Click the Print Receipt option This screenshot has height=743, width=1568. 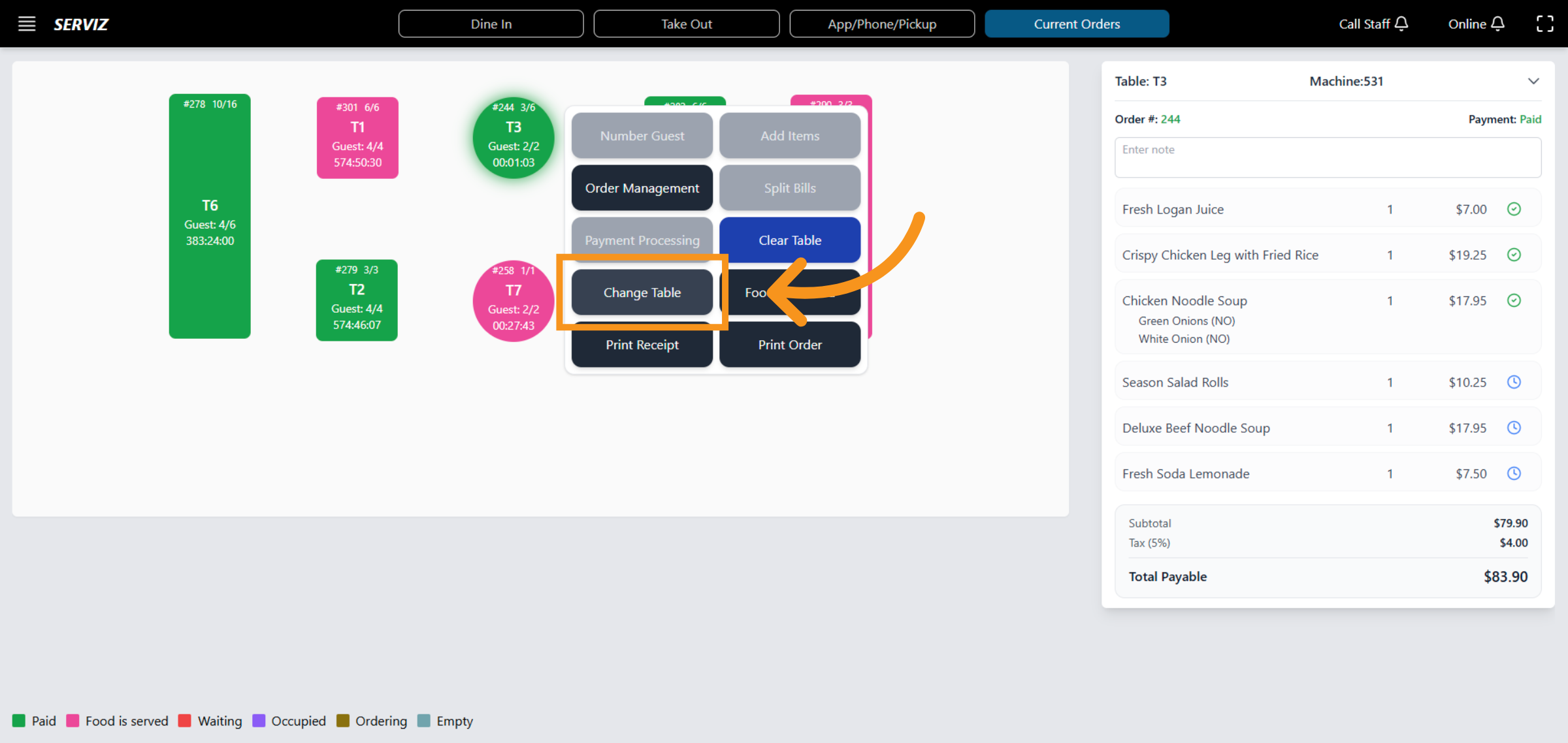[x=642, y=345]
